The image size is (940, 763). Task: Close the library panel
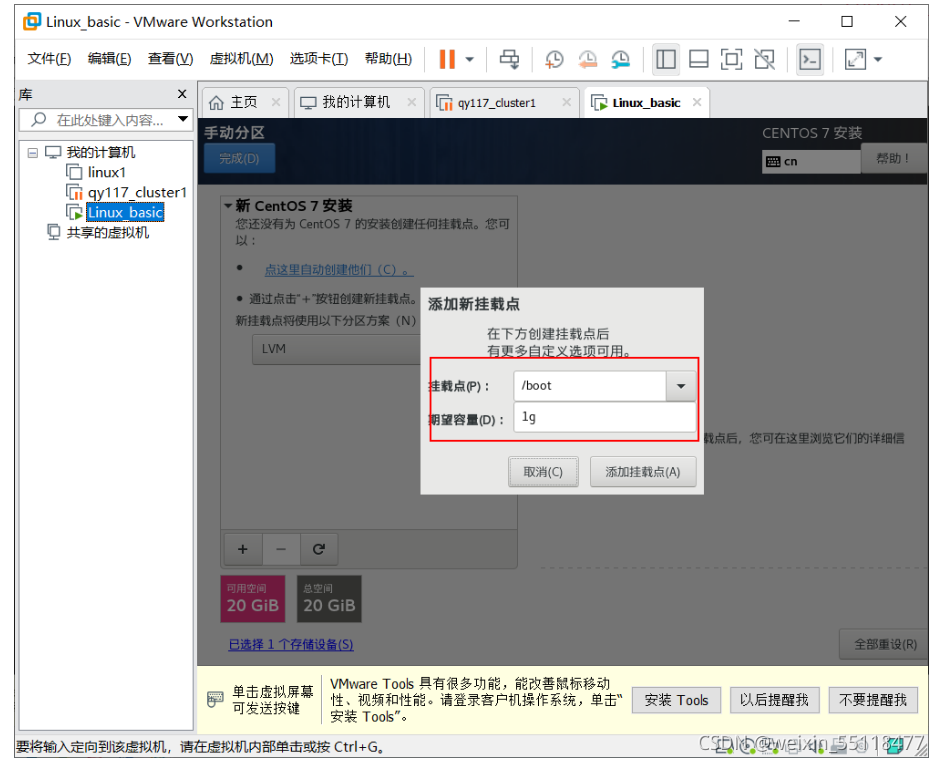coord(182,94)
